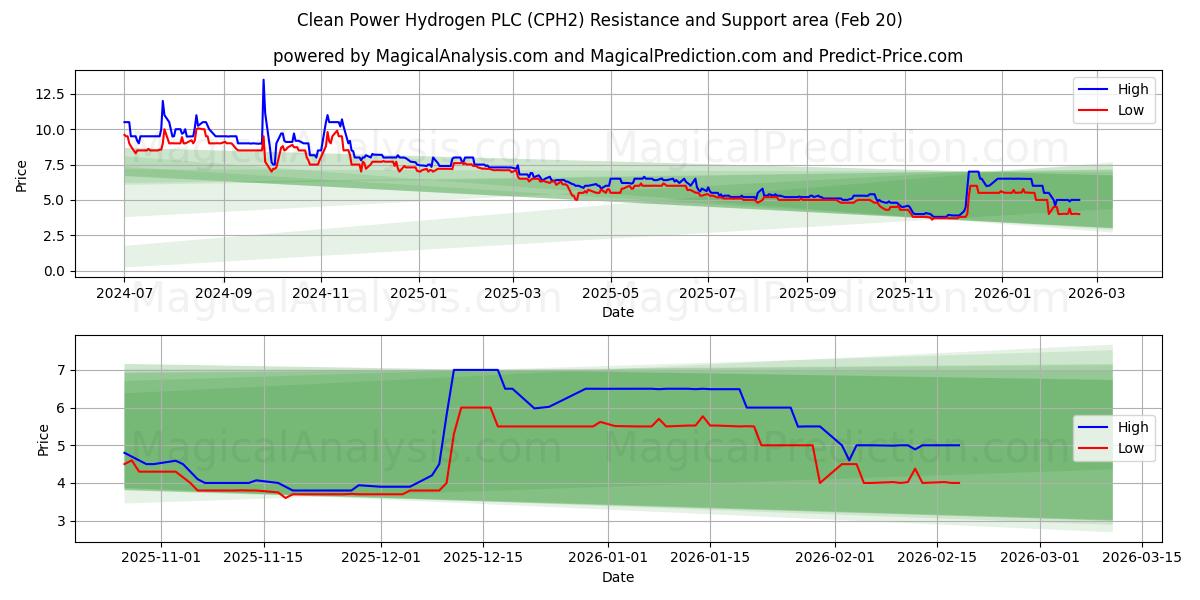Click the Date axis label under the long-term chart
1200x600 pixels.
(x=618, y=313)
